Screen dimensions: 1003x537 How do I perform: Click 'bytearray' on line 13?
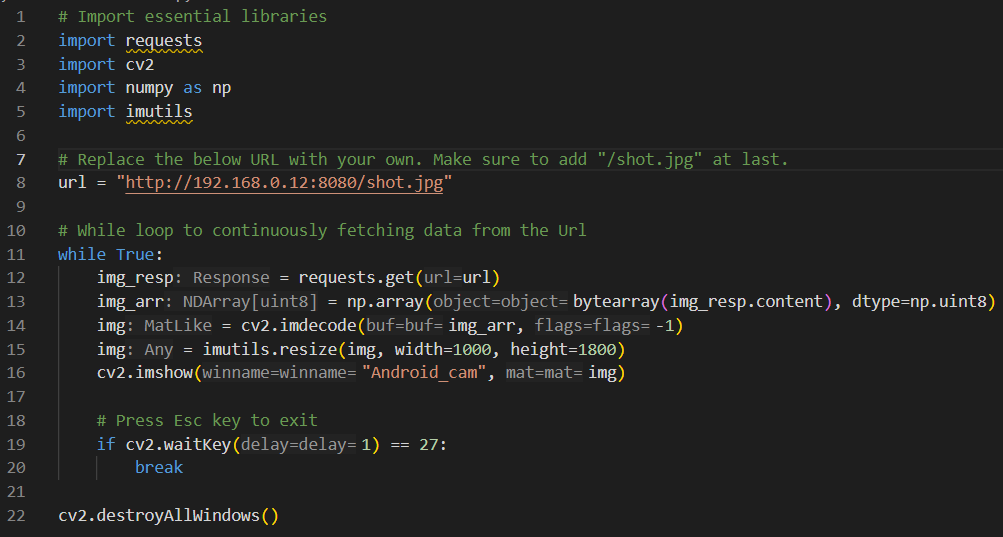[x=616, y=301]
